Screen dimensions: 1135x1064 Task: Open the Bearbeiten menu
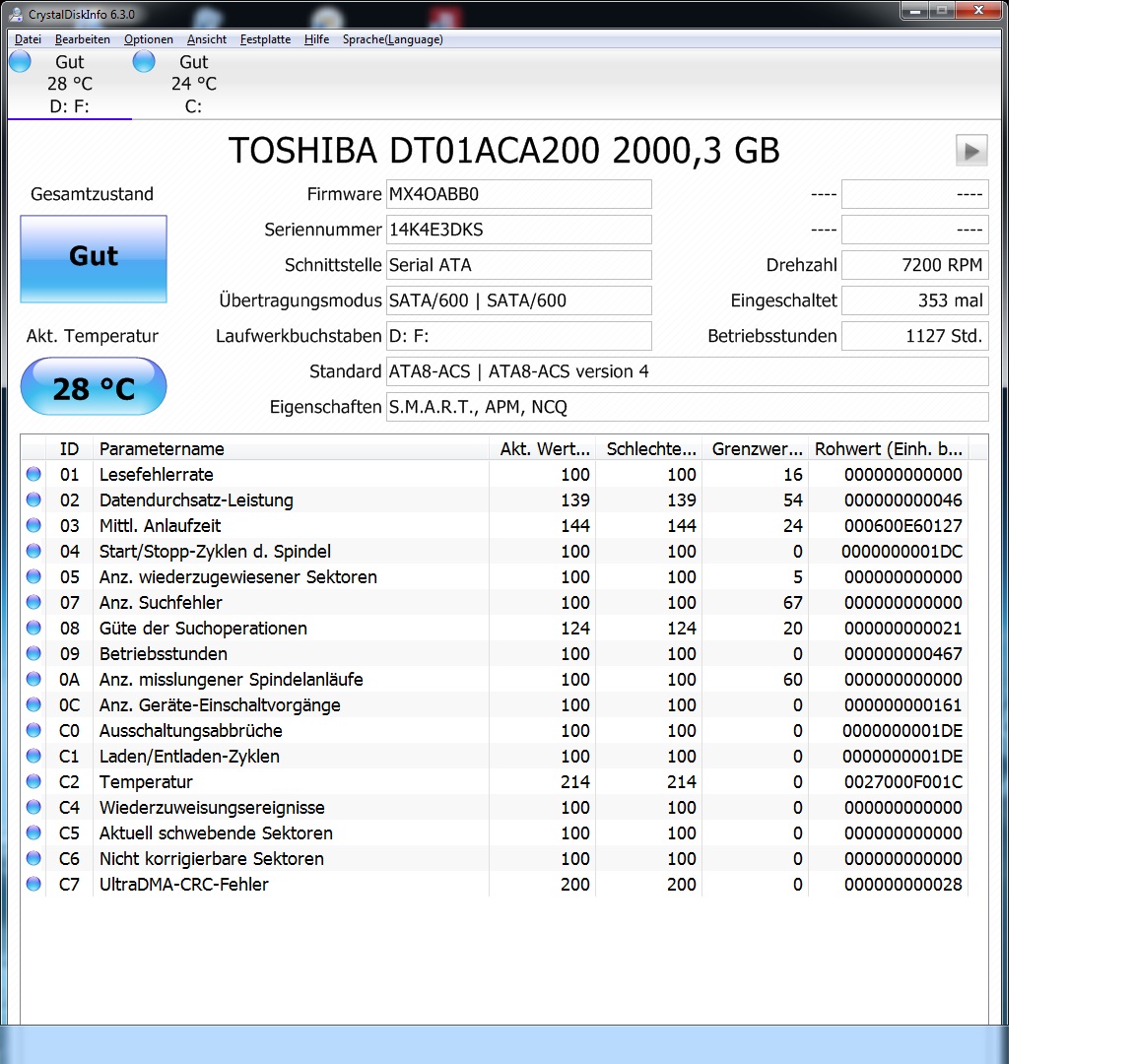pos(83,39)
